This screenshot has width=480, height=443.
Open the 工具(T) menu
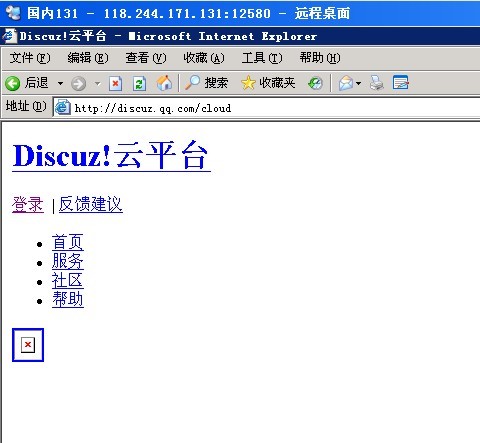point(262,58)
